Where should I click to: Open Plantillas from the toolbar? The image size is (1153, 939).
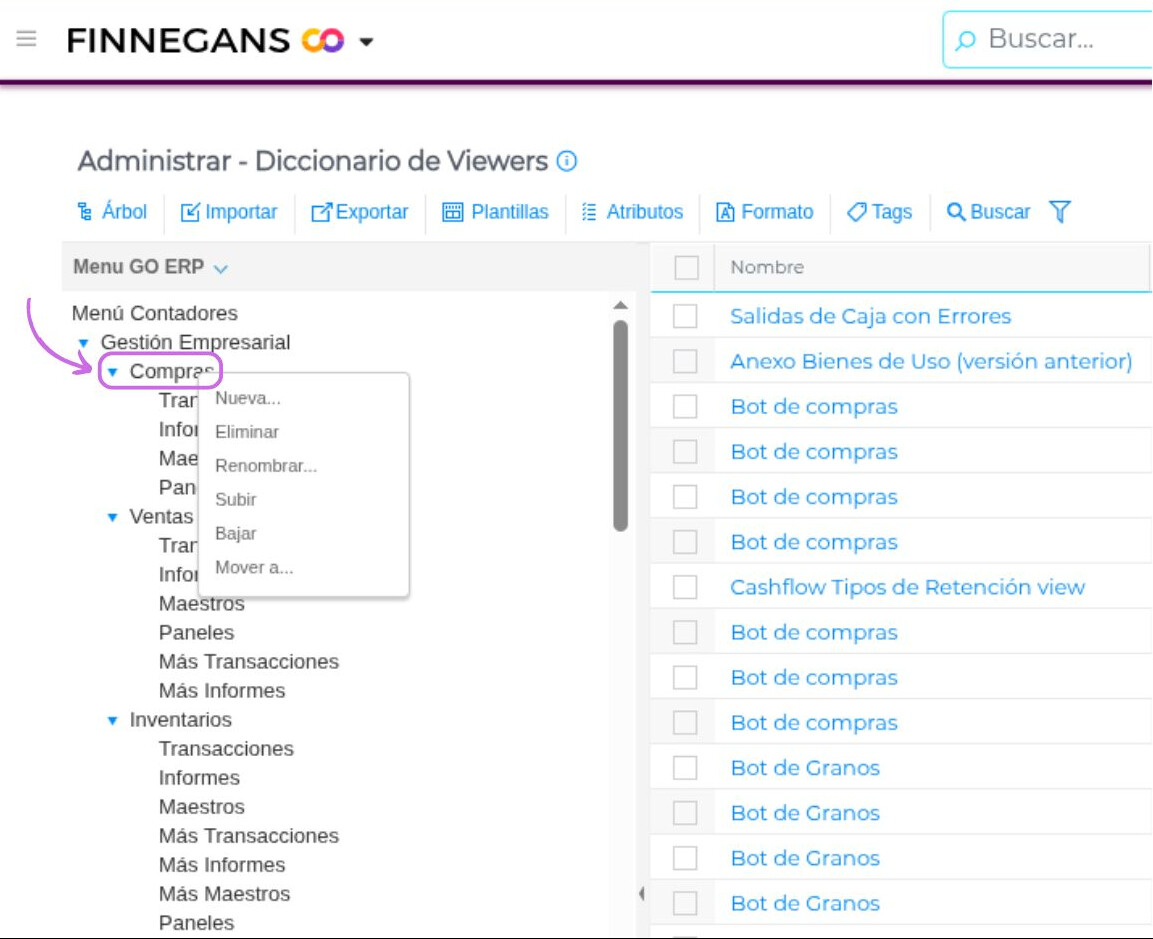(495, 212)
